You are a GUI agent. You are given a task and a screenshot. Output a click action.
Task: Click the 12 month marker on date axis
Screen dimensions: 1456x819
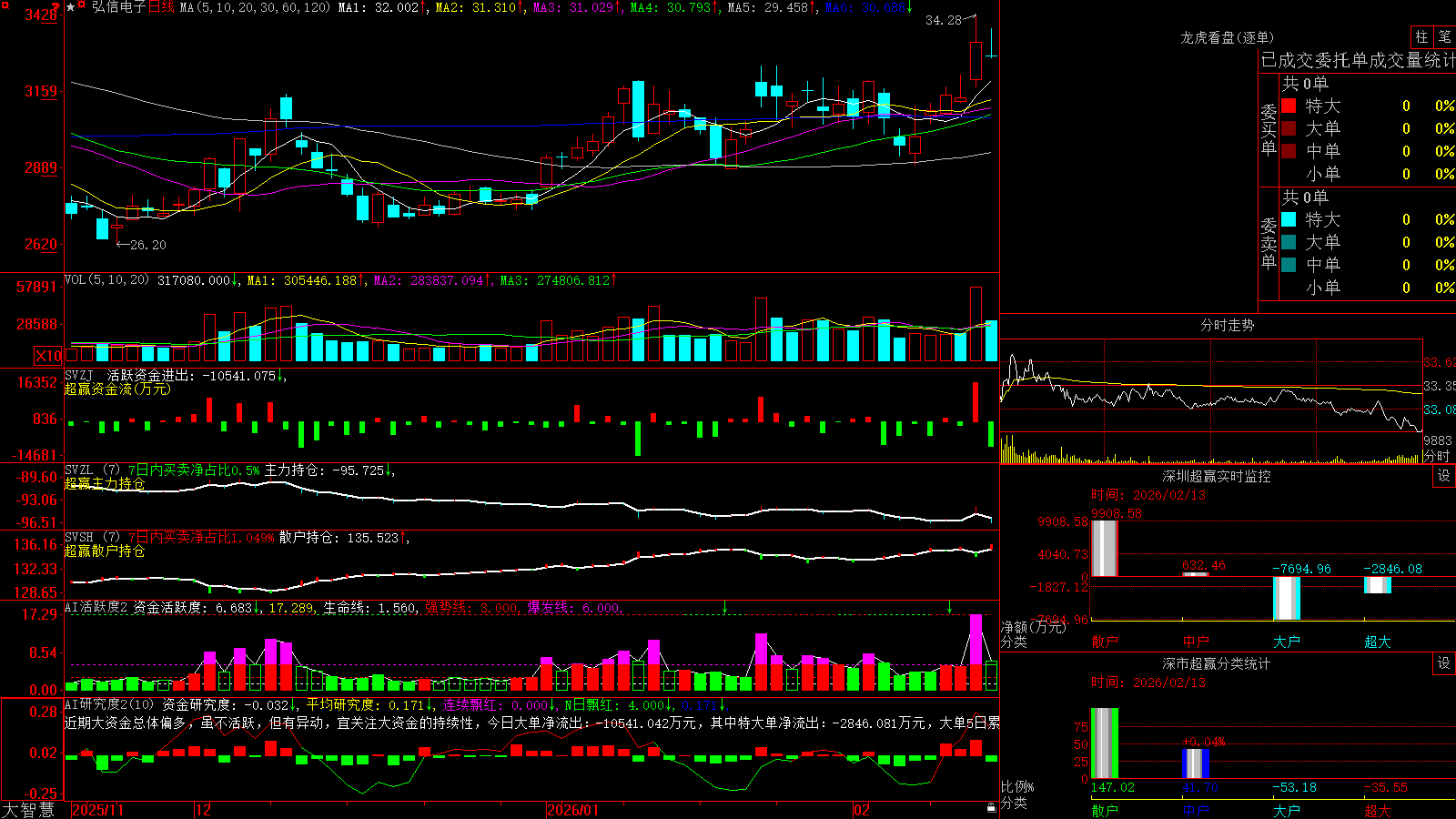[x=203, y=810]
